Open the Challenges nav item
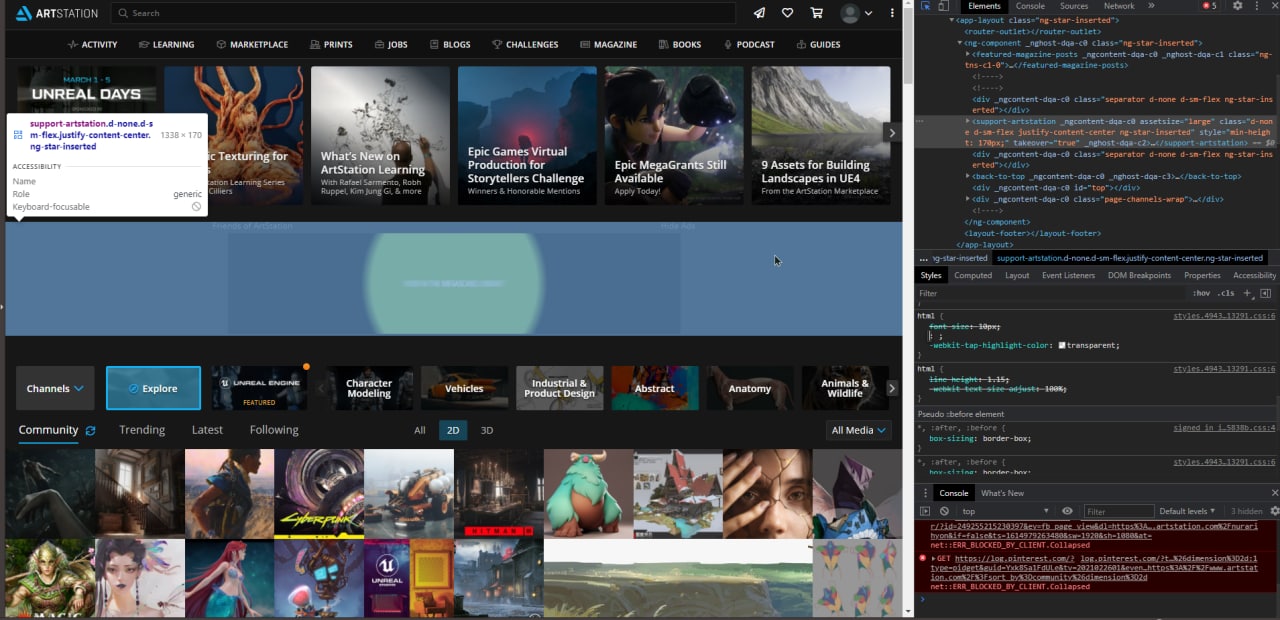The height and width of the screenshot is (620, 1280). tap(525, 44)
